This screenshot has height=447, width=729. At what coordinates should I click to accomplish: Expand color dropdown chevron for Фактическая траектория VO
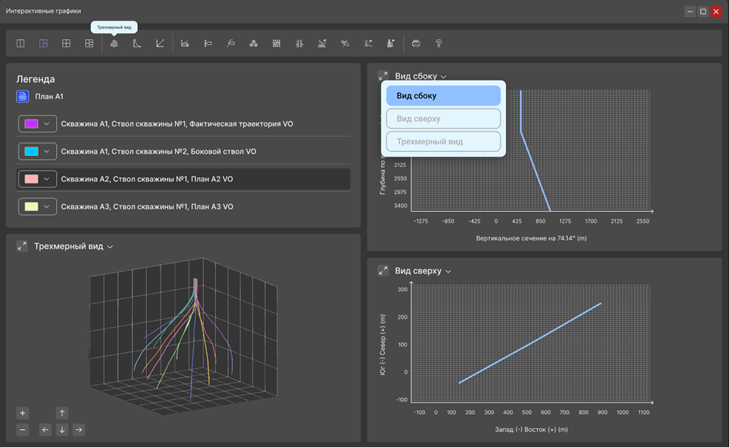(x=46, y=124)
